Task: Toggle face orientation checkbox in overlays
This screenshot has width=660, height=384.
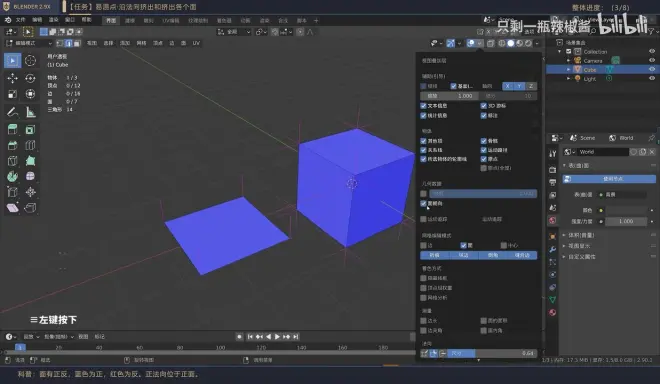Action: (x=423, y=203)
